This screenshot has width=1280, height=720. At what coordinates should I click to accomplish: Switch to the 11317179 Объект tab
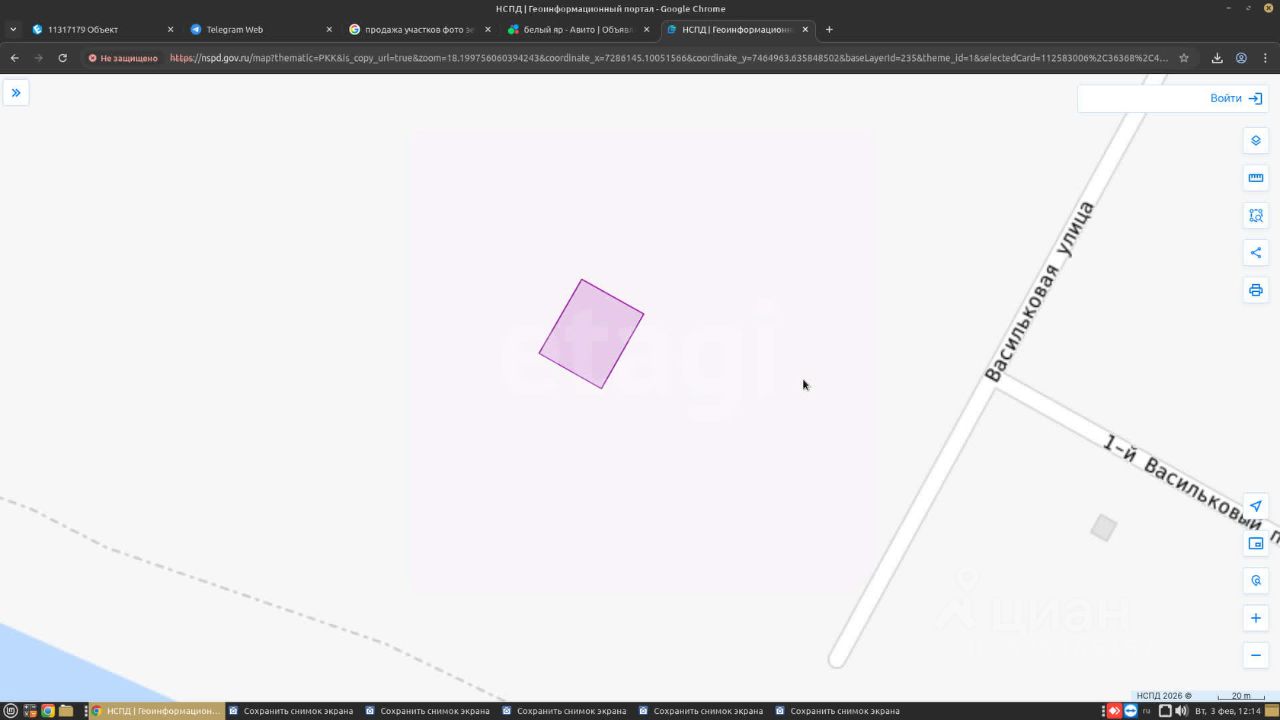(100, 30)
